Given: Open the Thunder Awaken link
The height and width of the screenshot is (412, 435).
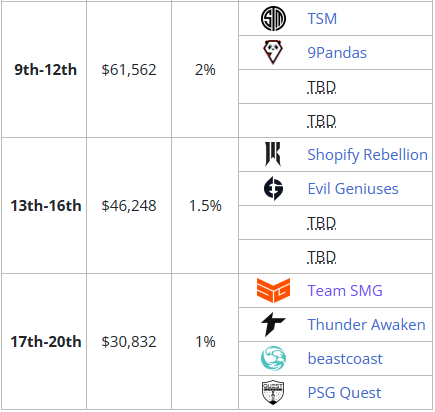Looking at the screenshot, I should click(366, 325).
